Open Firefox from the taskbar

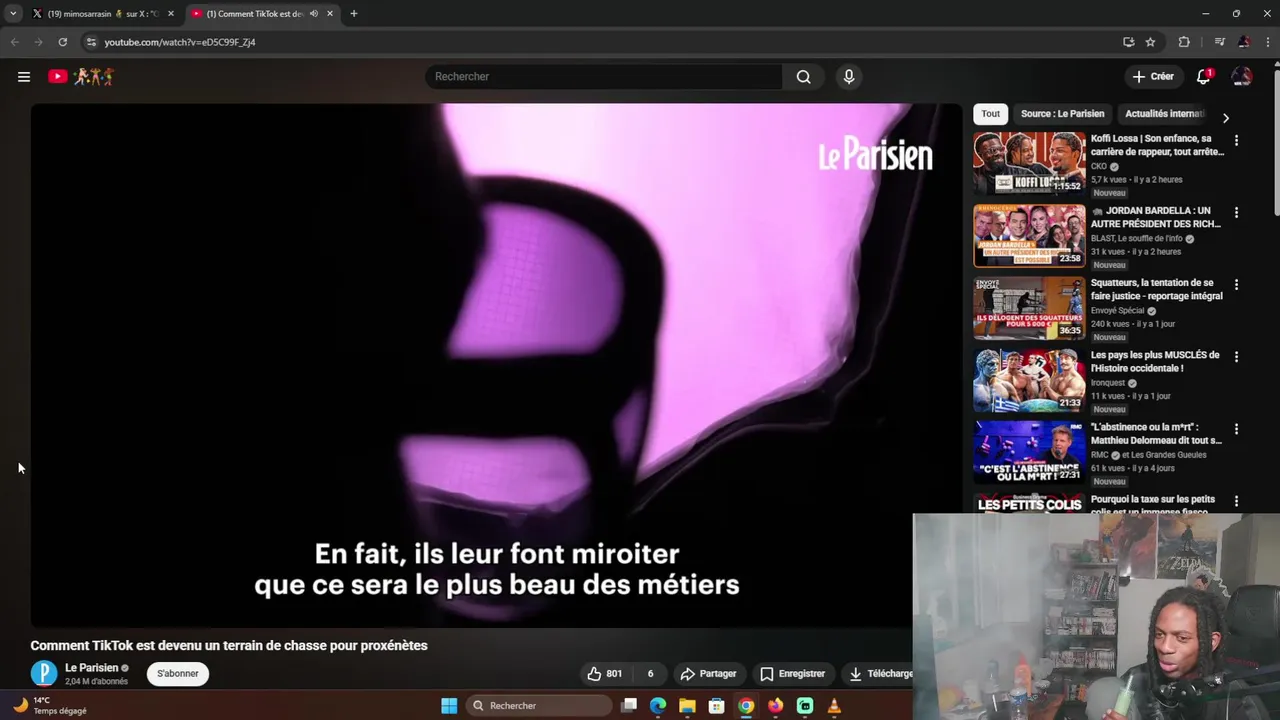click(775, 706)
